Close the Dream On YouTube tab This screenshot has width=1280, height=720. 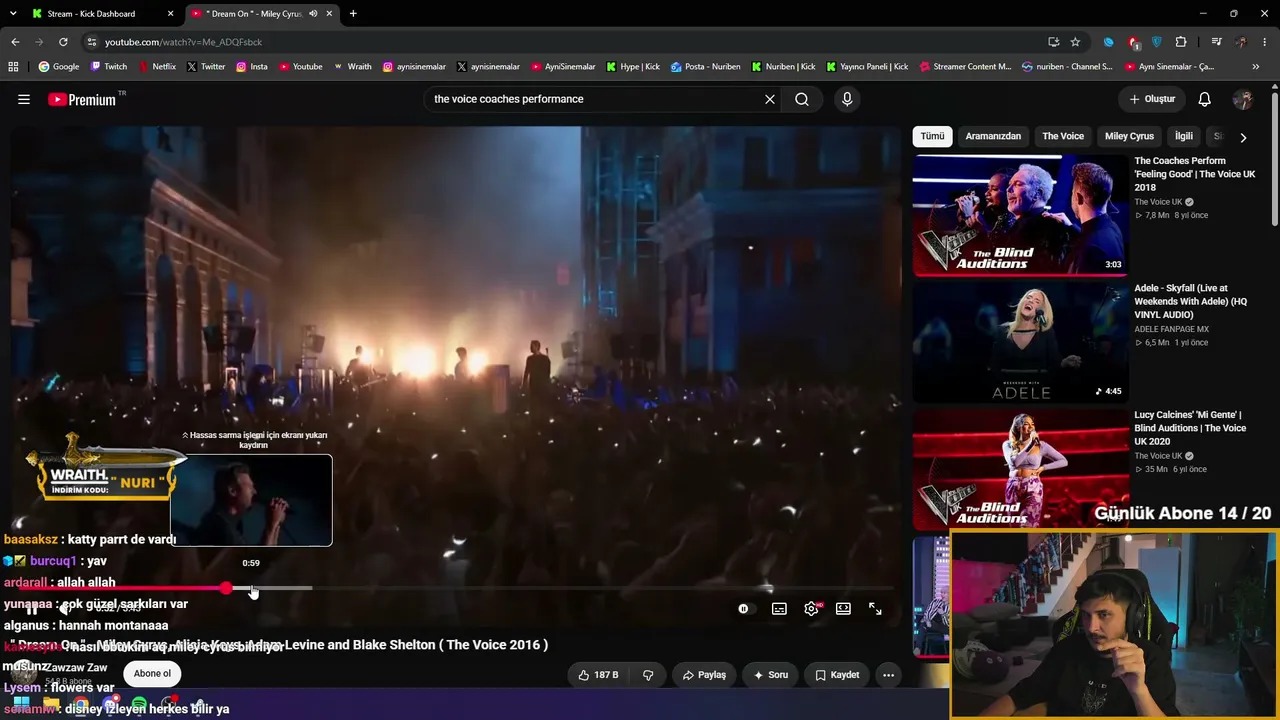click(329, 14)
